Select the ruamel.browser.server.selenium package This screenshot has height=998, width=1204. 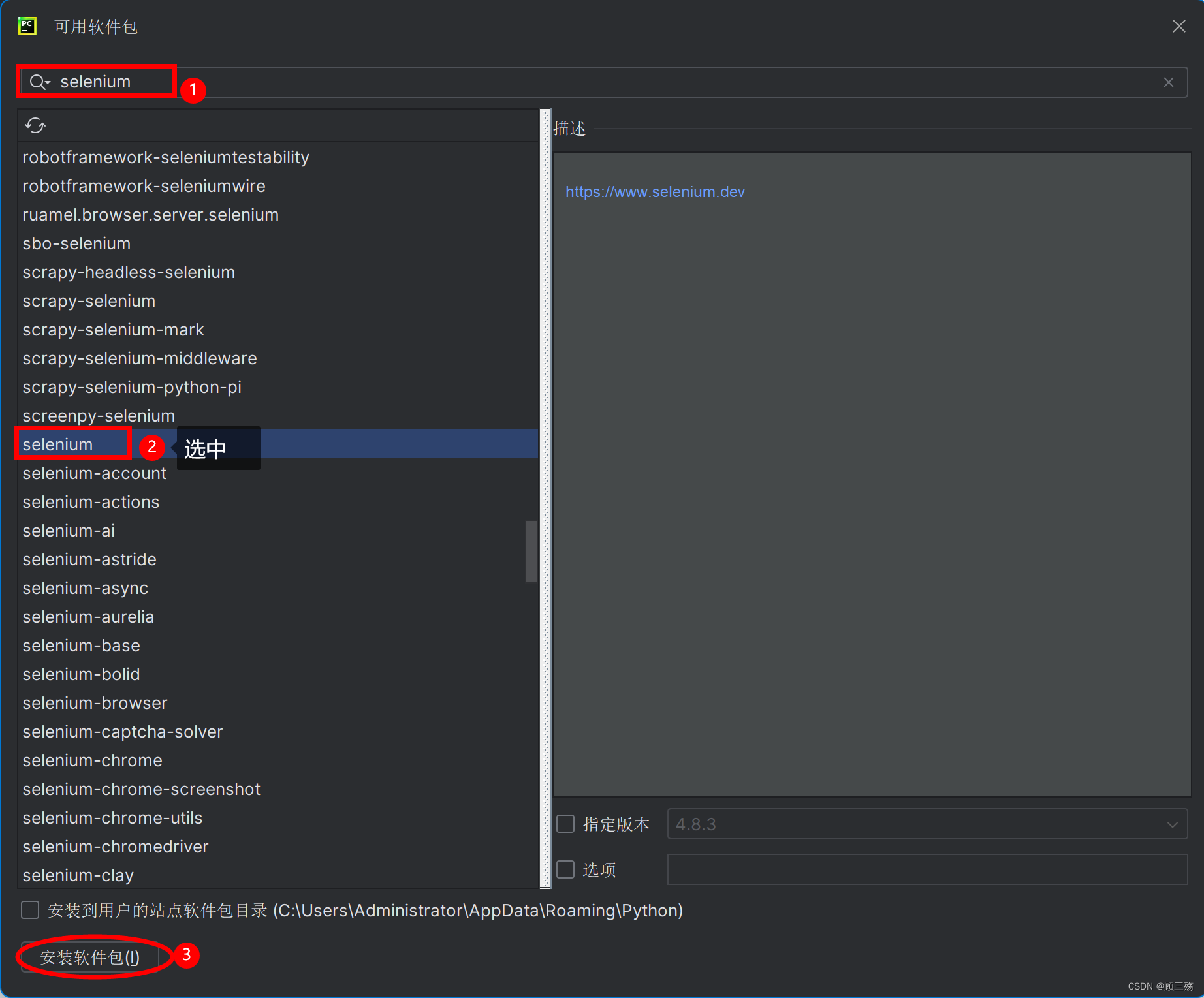coord(278,215)
